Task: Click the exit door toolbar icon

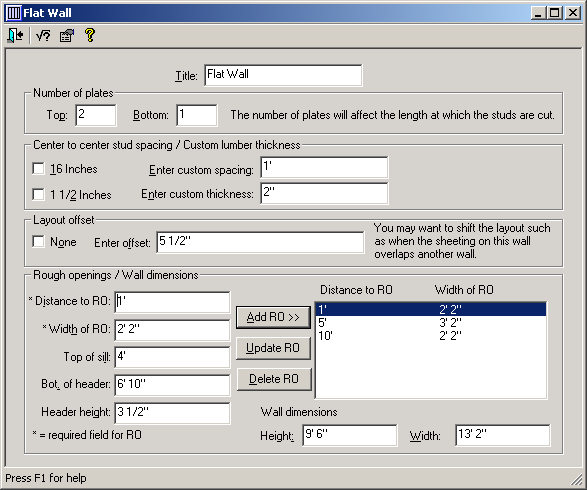Action: [15, 36]
